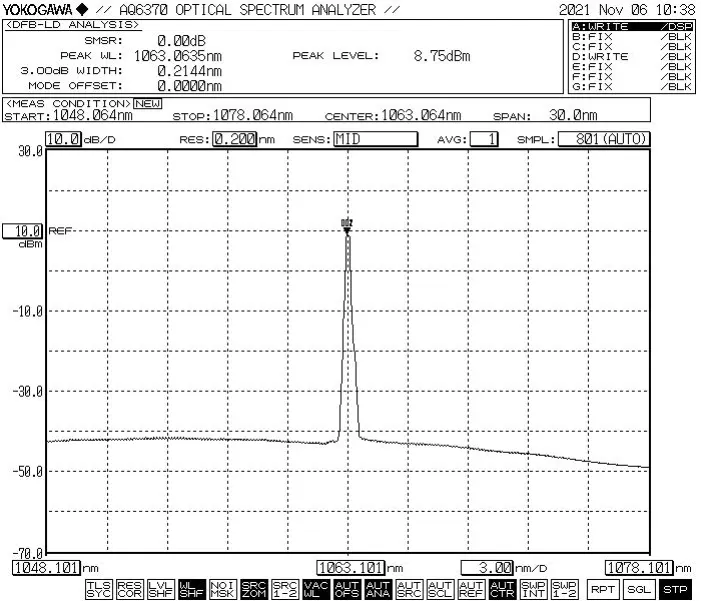This screenshot has height=601, width=701.
Task: Edit the SMPL 801 (AUTO) sampling field
Action: click(x=604, y=139)
